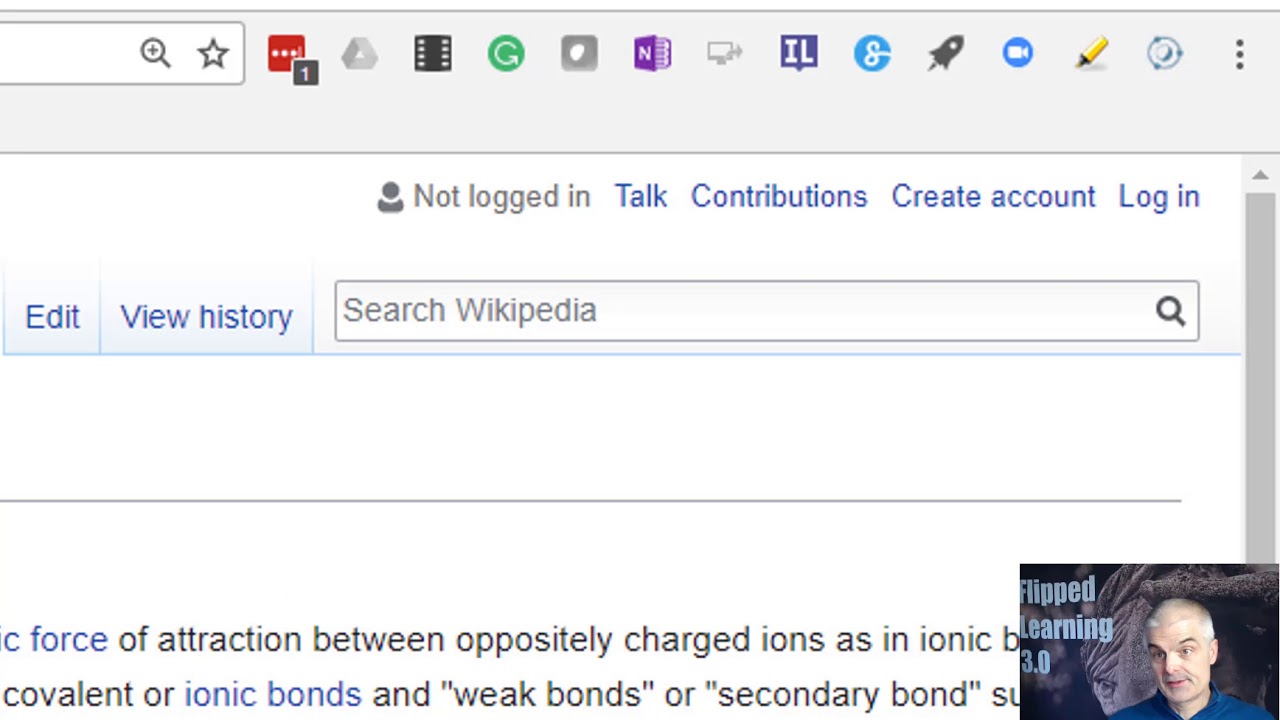Open the red LastPass extension

[x=287, y=54]
